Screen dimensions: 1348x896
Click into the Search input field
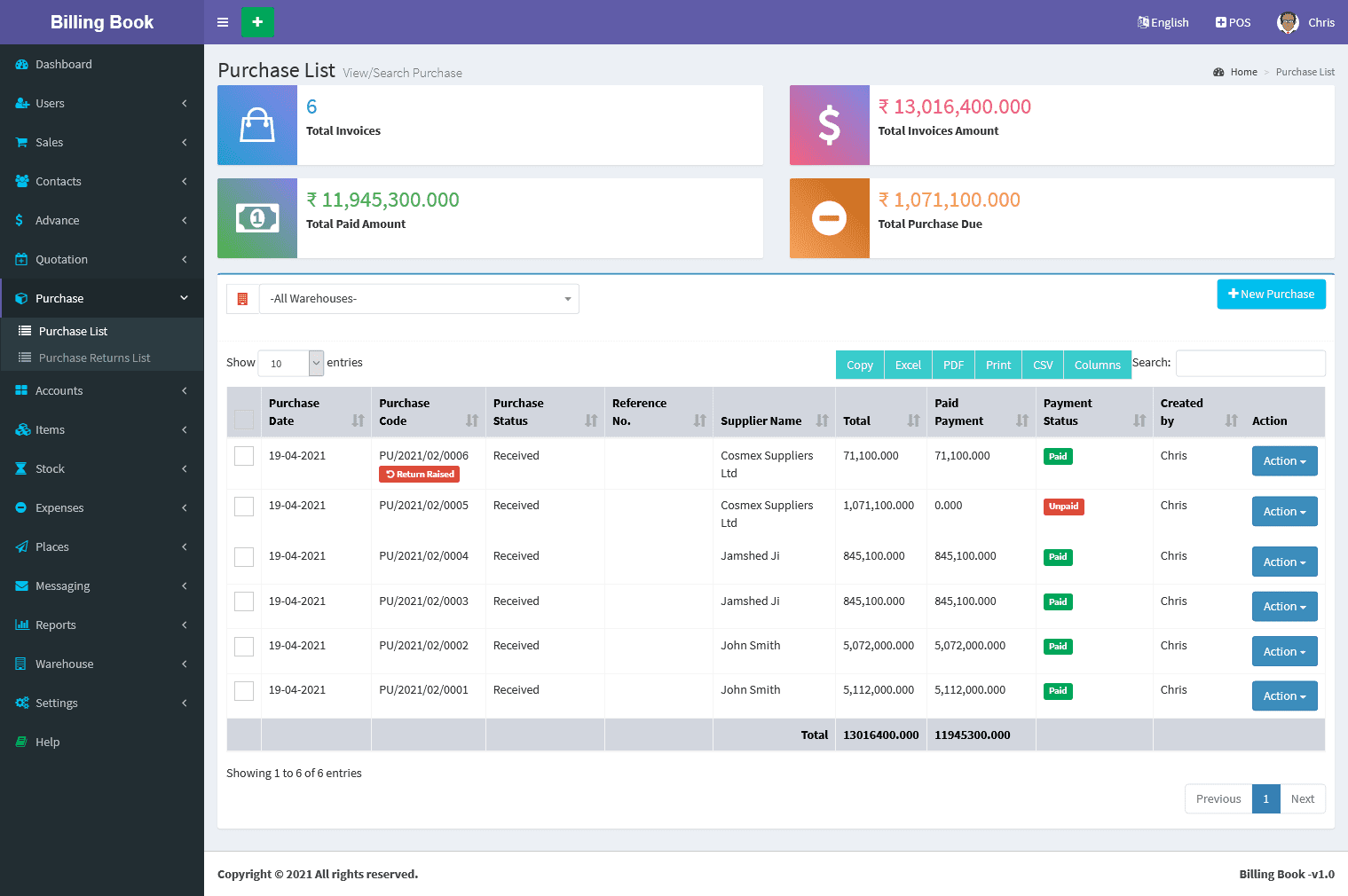click(1249, 363)
